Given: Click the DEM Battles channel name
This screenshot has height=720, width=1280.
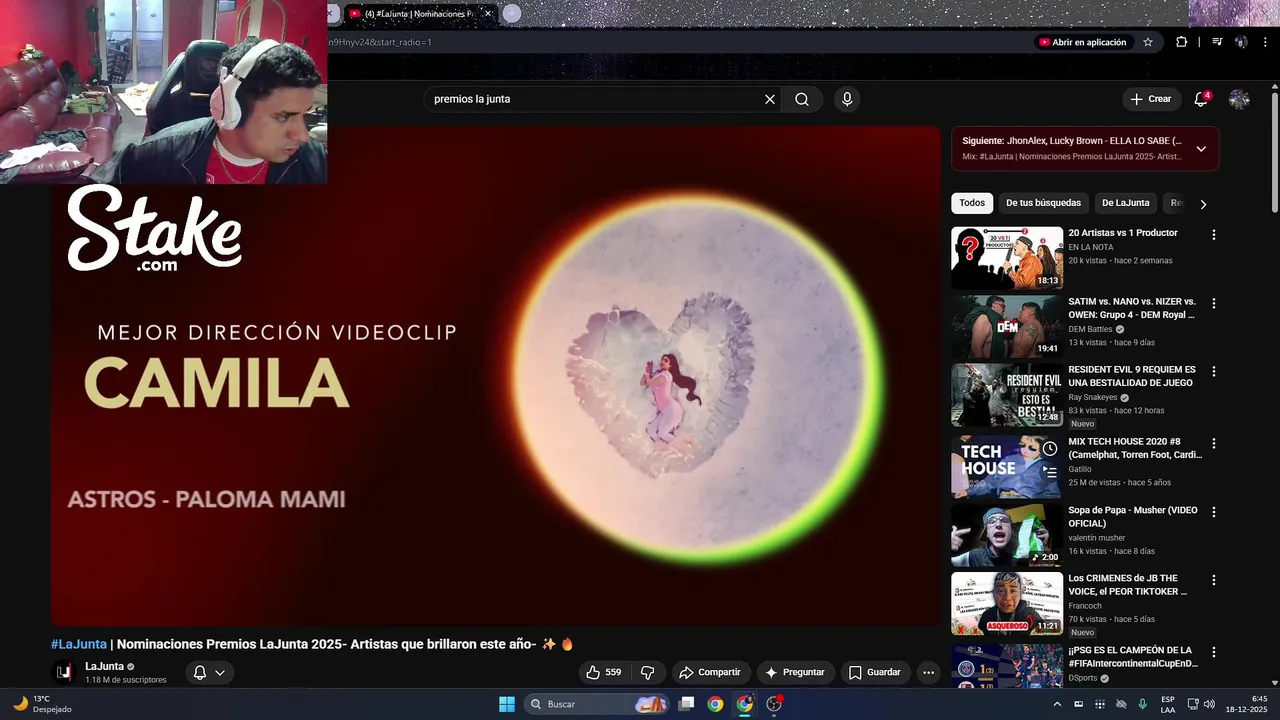Looking at the screenshot, I should pos(1090,329).
